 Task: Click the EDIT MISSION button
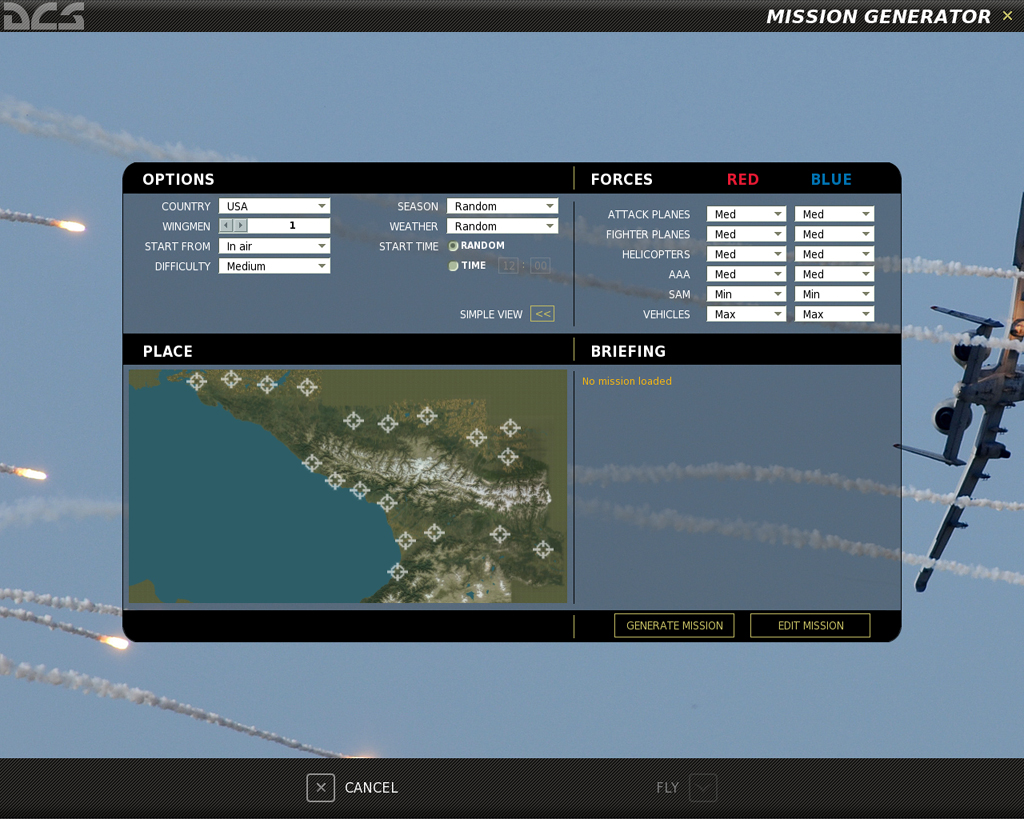(x=810, y=625)
